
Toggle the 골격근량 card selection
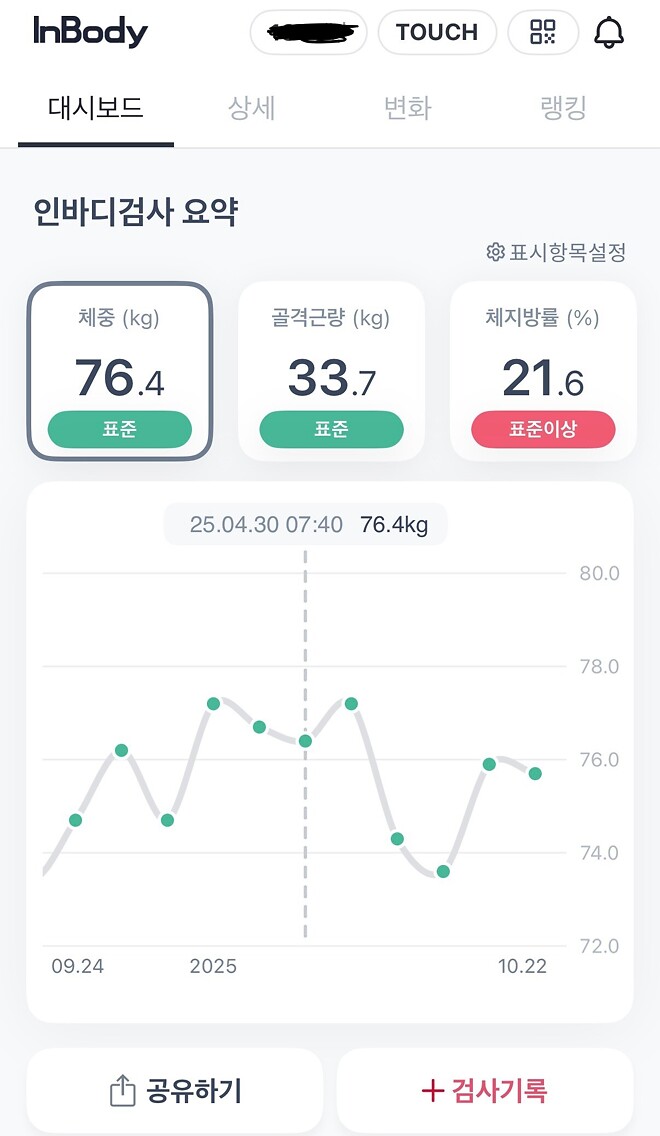(331, 370)
